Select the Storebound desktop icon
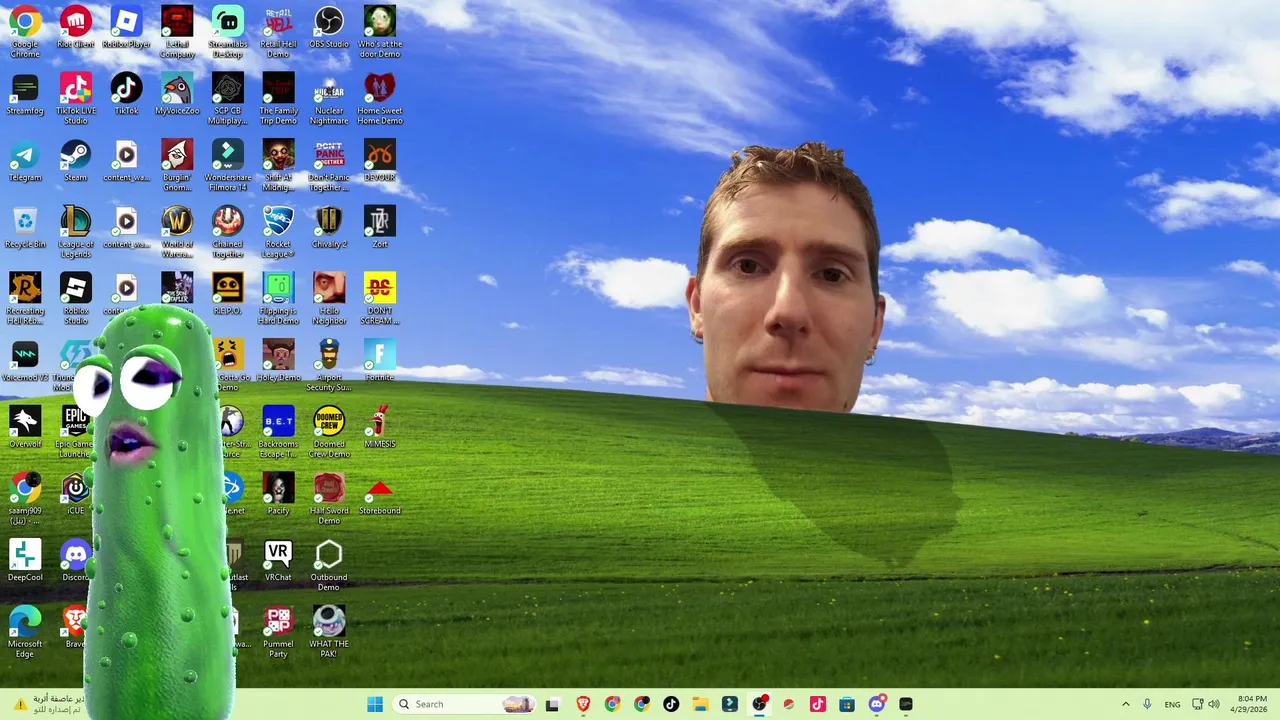Viewport: 1280px width, 720px height. pos(380,494)
